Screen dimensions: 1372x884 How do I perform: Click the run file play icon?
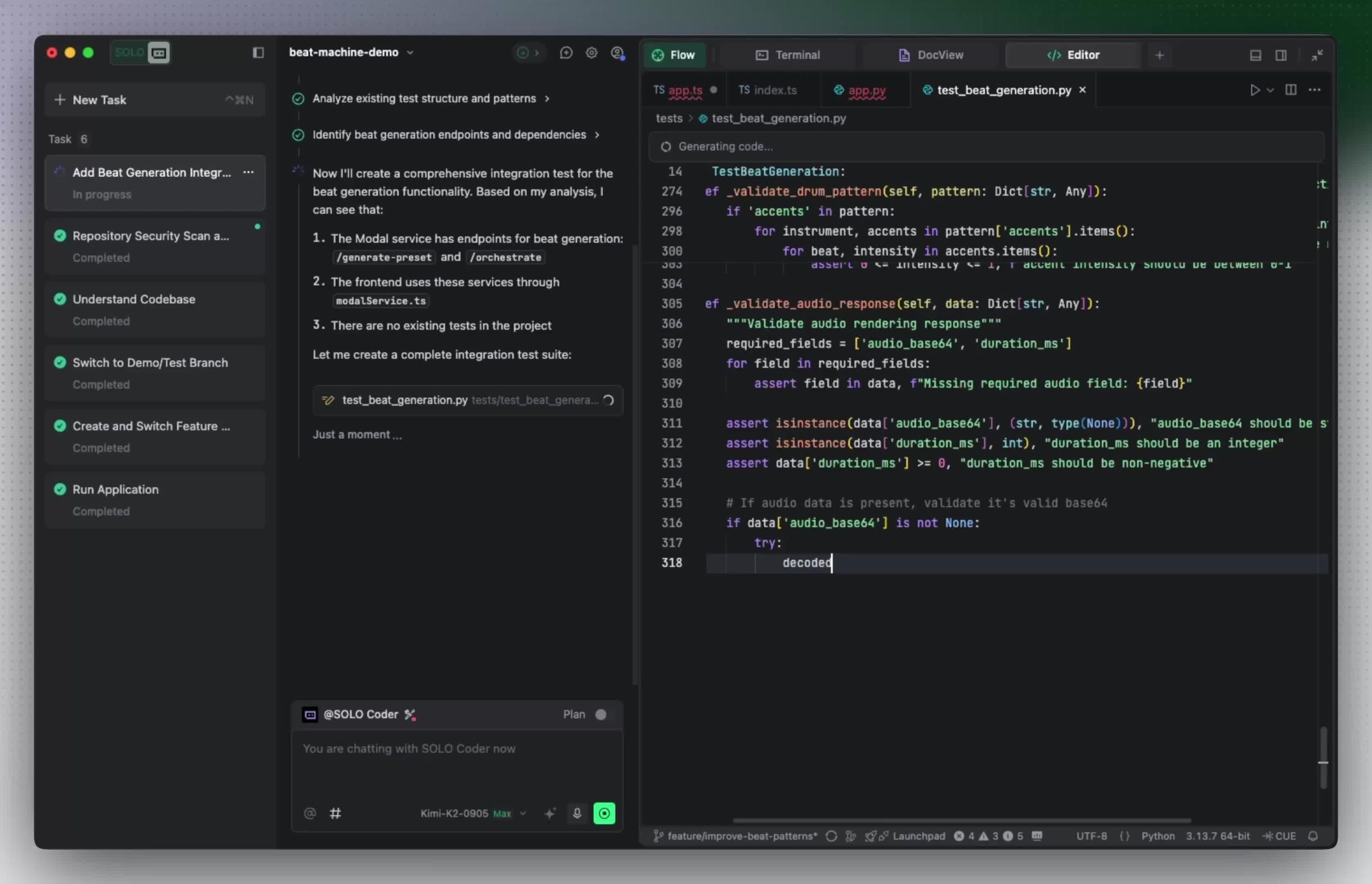1255,90
